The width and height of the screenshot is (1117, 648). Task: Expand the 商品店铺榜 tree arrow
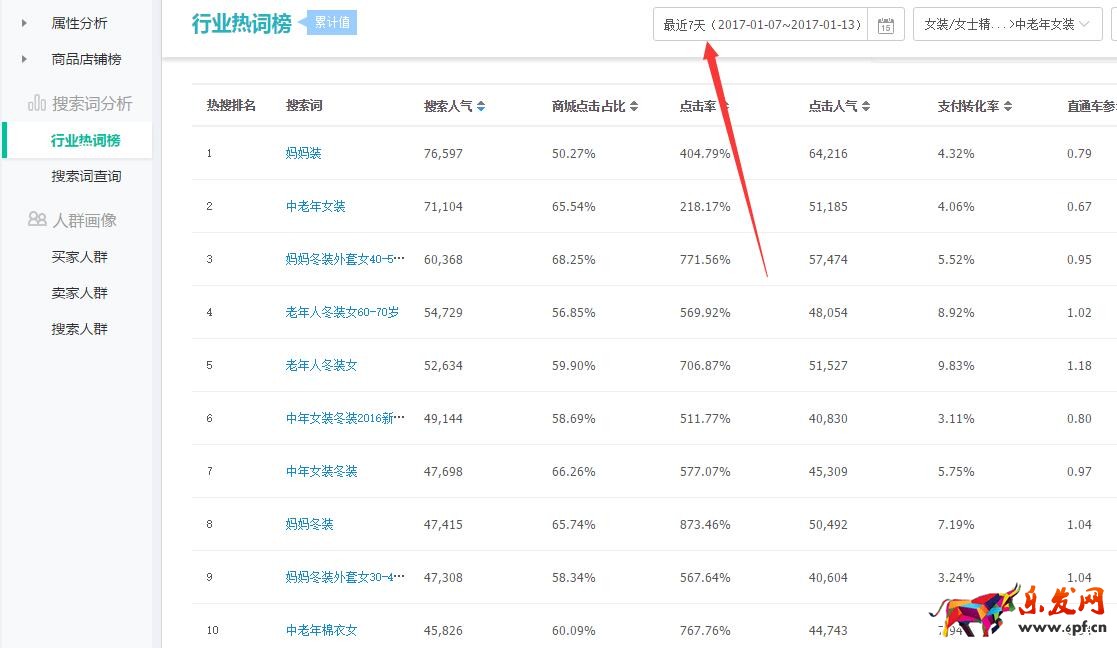24,59
